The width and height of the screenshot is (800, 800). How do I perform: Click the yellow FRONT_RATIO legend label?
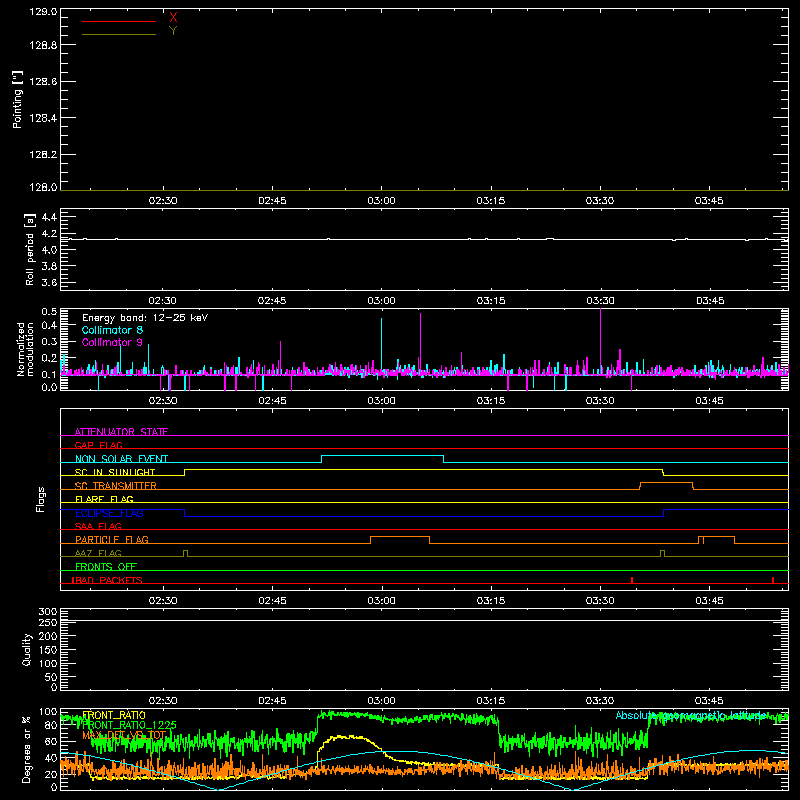tap(114, 715)
